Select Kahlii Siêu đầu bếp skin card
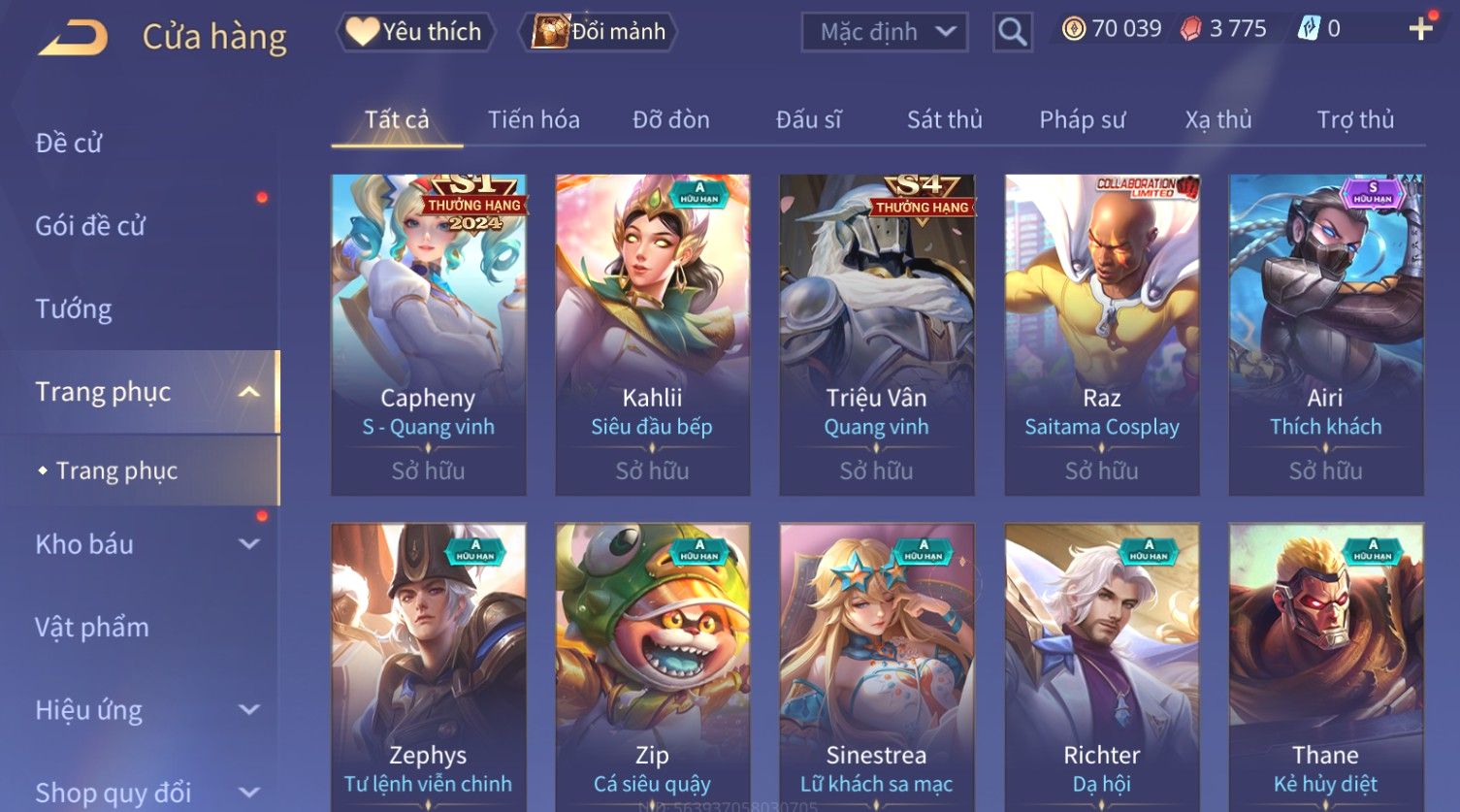This screenshot has width=1460, height=812. coord(652,336)
